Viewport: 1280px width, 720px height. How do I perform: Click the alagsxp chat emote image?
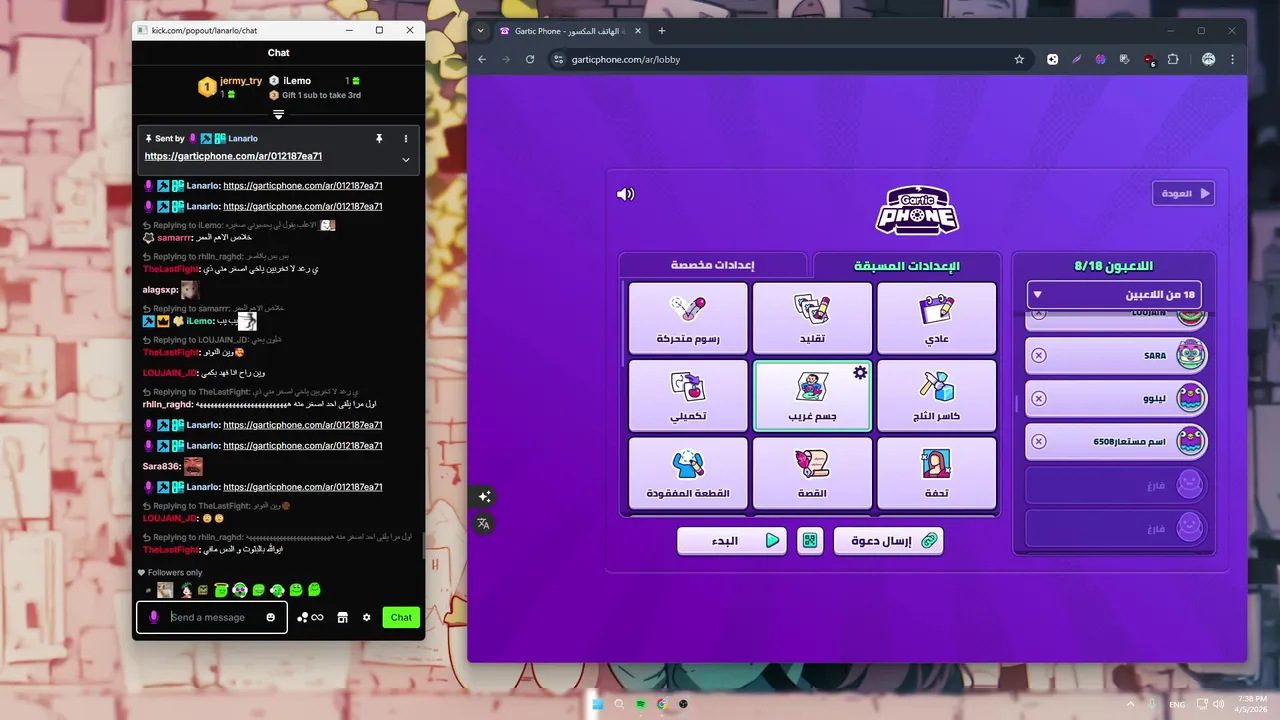click(189, 290)
